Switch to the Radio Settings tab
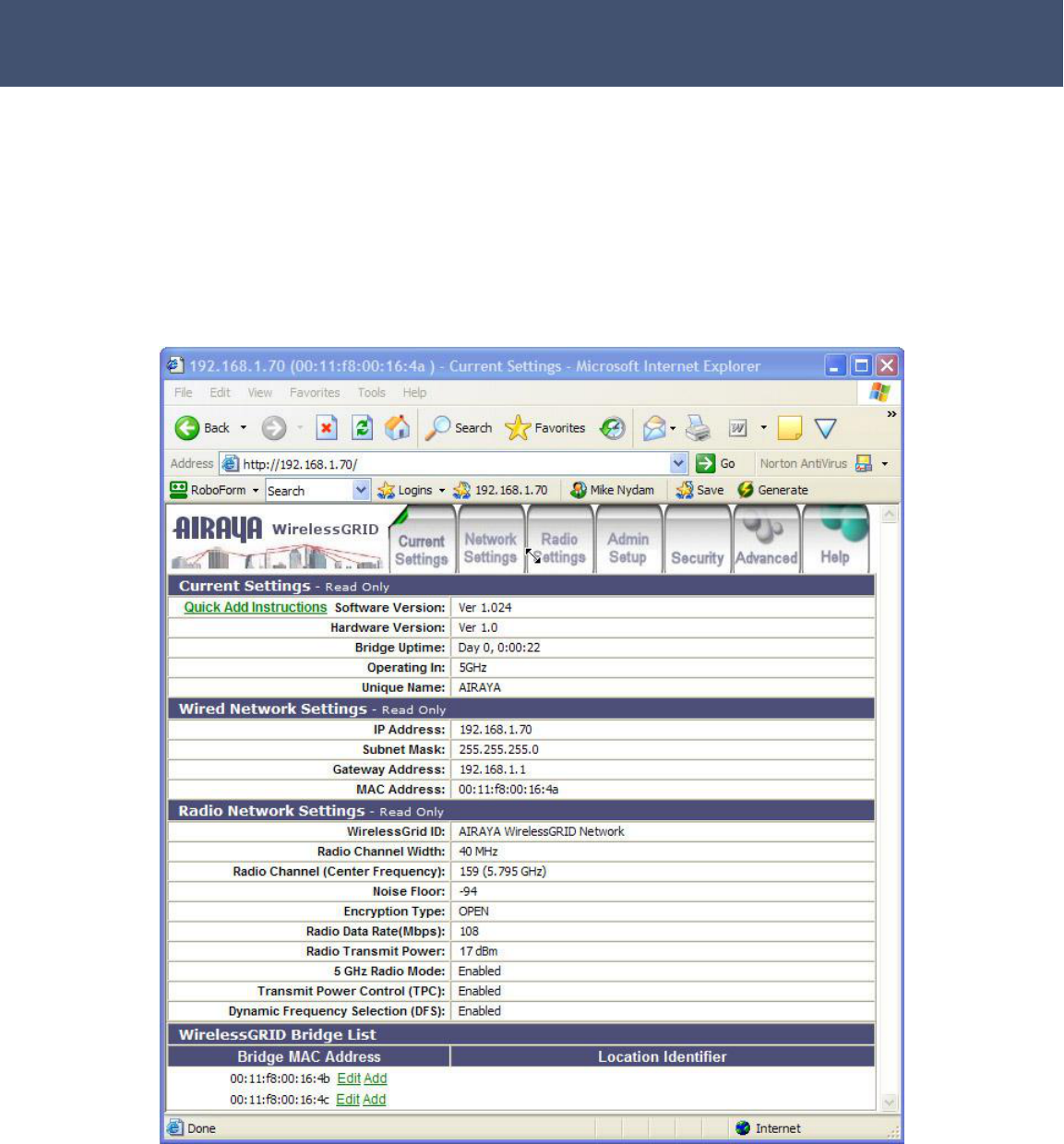The width and height of the screenshot is (1064, 1144). click(559, 542)
